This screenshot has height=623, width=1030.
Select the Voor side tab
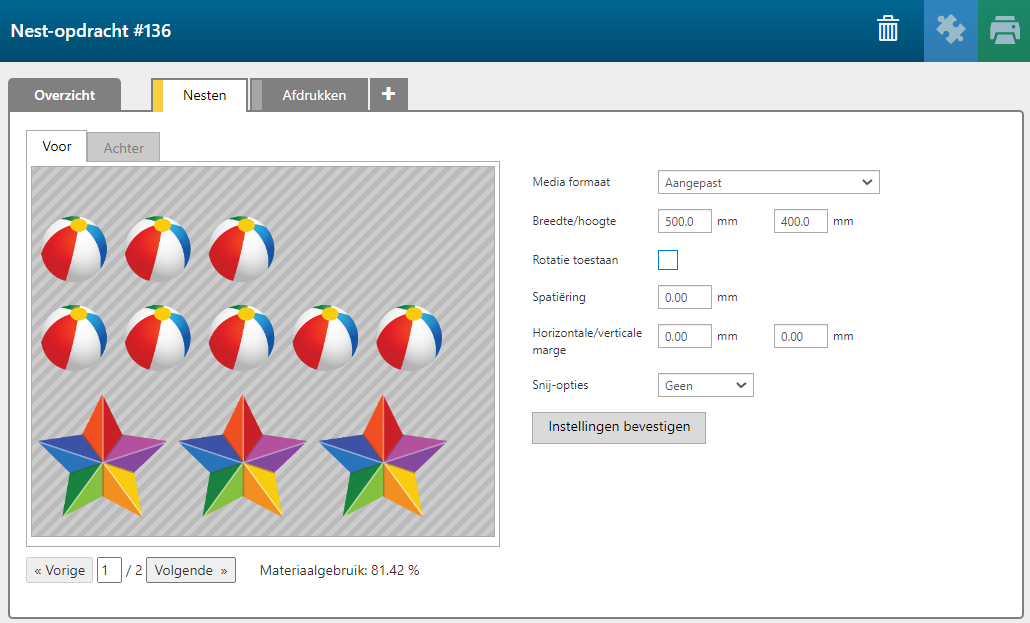(57, 146)
